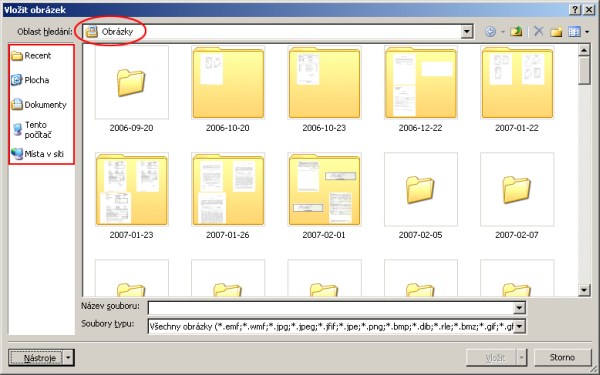Open Dokumenty in the places bar
Image resolution: width=600 pixels, height=375 pixels.
point(39,104)
